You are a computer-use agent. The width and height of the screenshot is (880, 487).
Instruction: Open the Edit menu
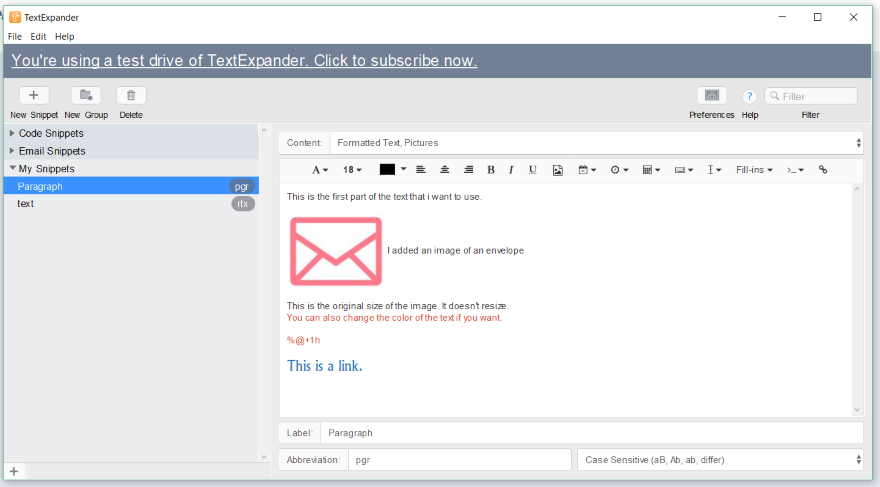tap(38, 36)
